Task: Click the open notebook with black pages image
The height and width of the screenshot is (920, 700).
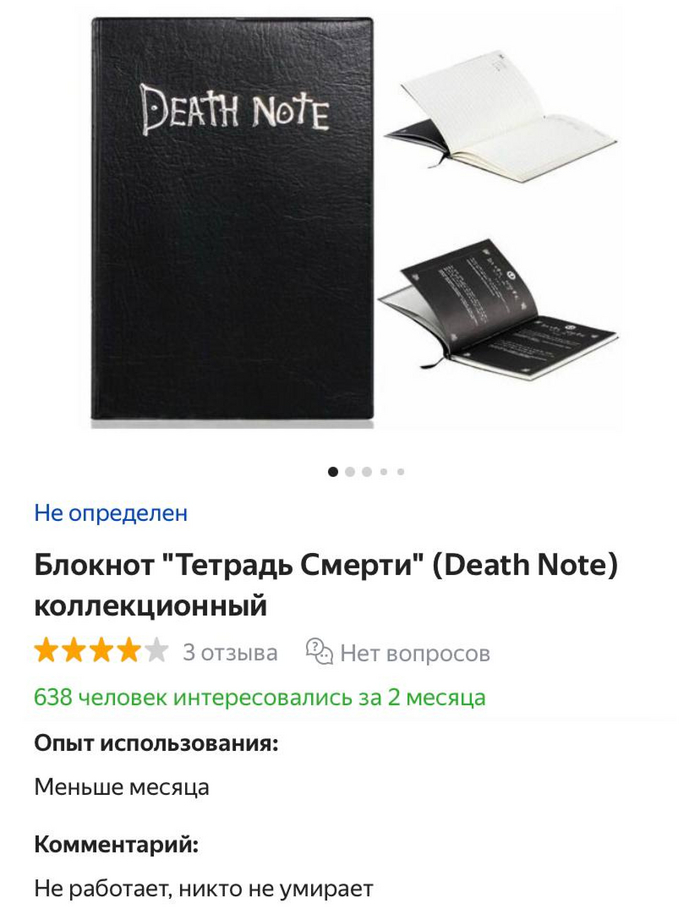Action: coord(496,304)
